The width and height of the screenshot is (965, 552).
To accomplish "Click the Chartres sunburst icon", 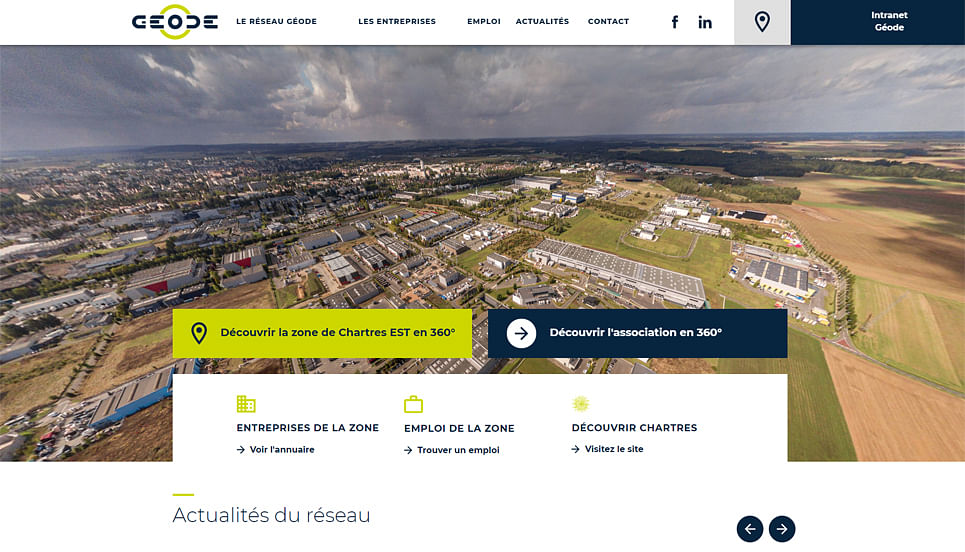I will point(580,404).
